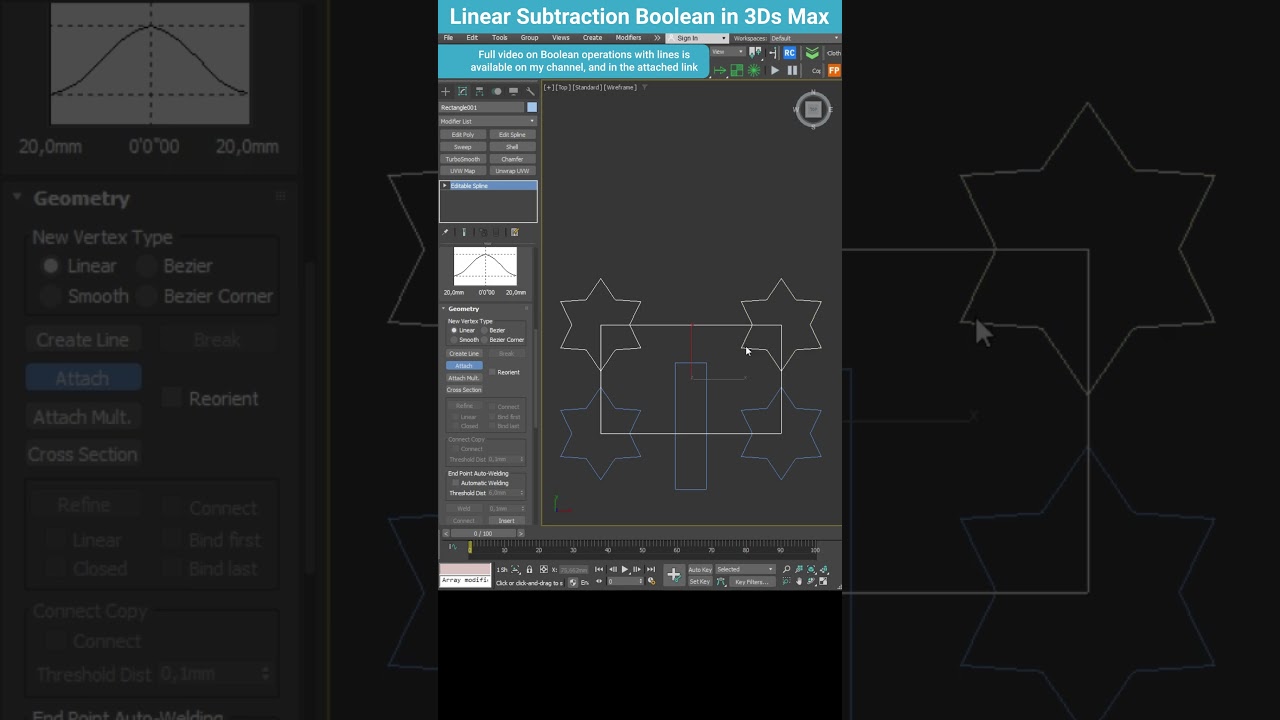Open the mini curve editor icon
This screenshot has height=720, width=1280.
click(x=452, y=546)
